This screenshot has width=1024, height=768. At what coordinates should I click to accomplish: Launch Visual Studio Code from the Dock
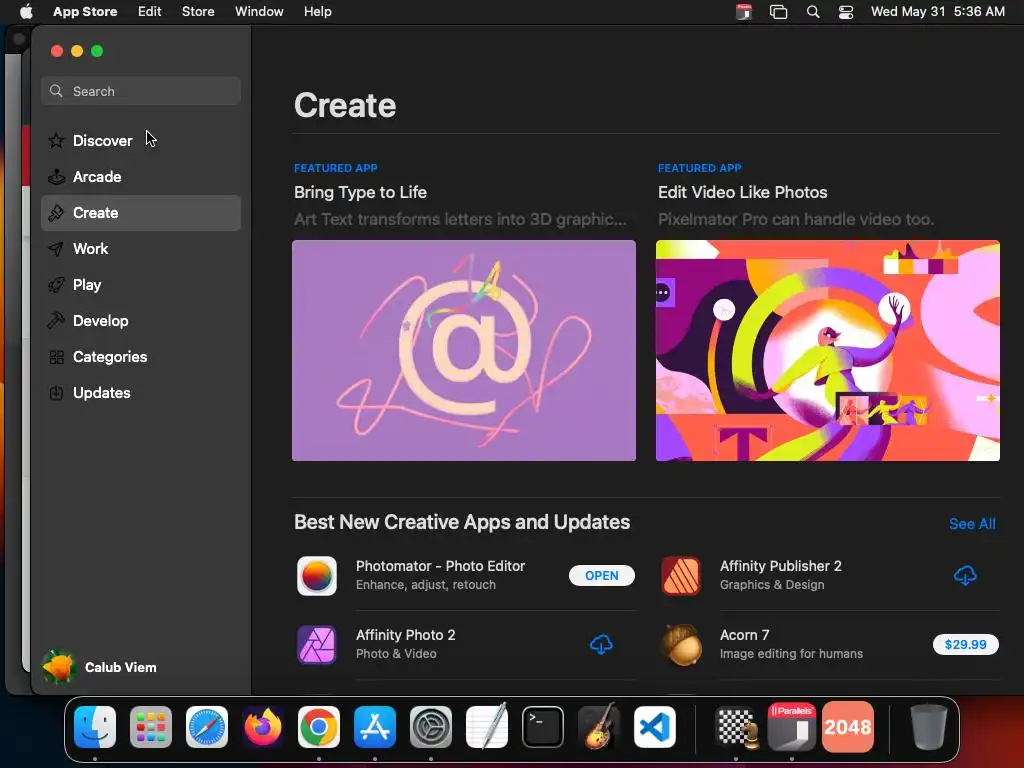pos(655,727)
